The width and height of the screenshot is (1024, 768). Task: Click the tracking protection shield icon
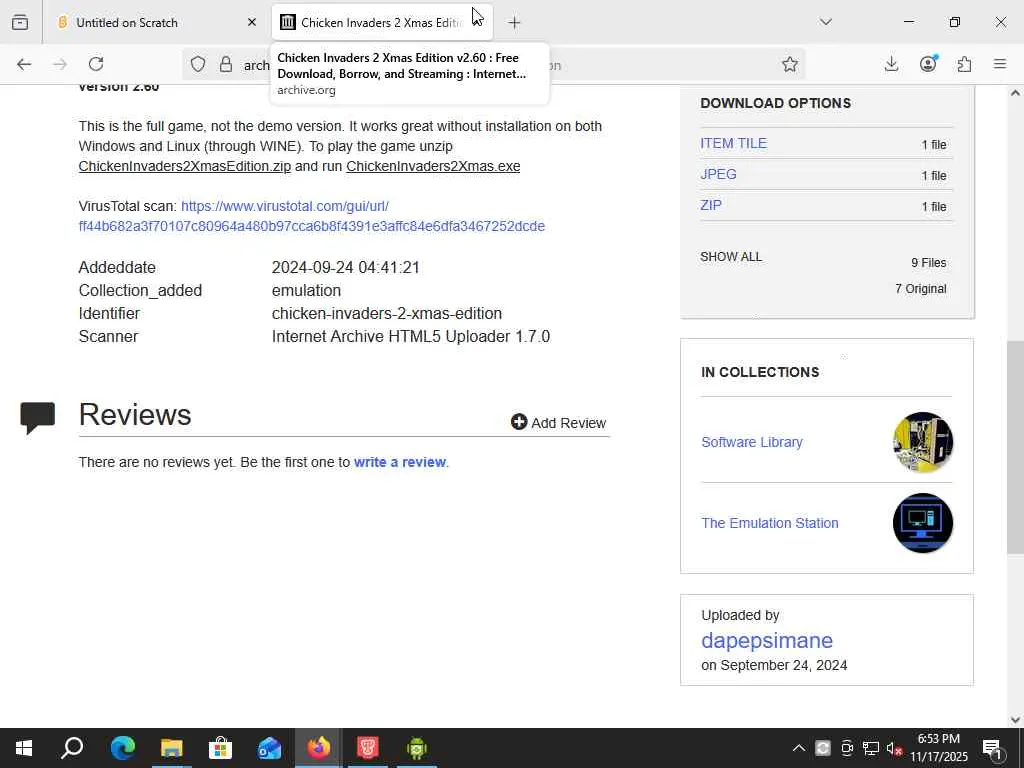[x=198, y=64]
